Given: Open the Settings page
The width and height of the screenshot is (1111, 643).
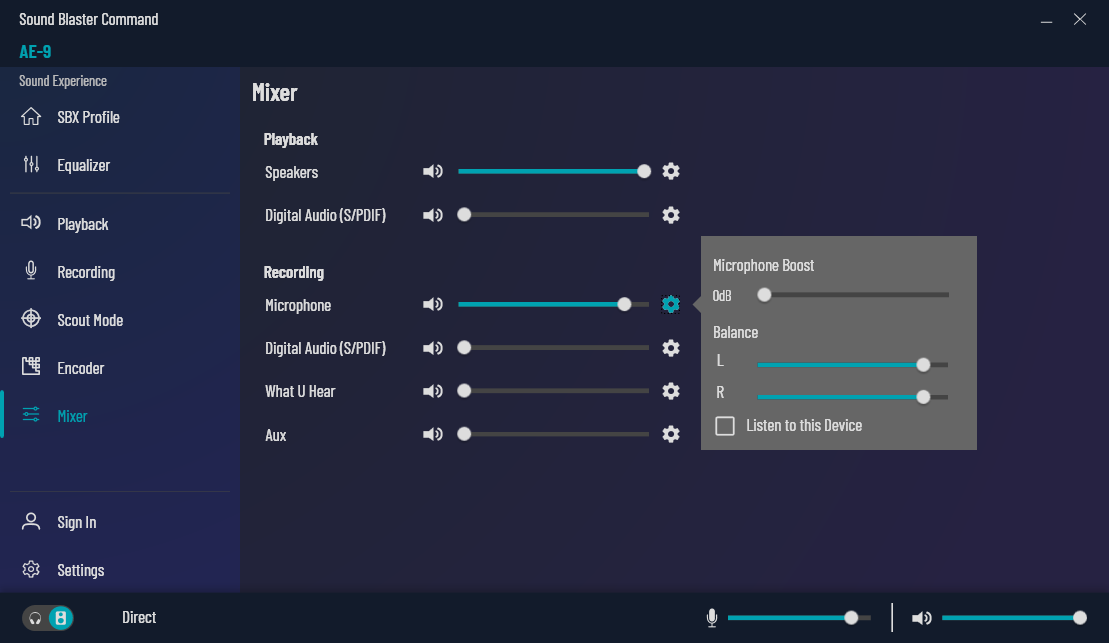Looking at the screenshot, I should click(x=80, y=570).
